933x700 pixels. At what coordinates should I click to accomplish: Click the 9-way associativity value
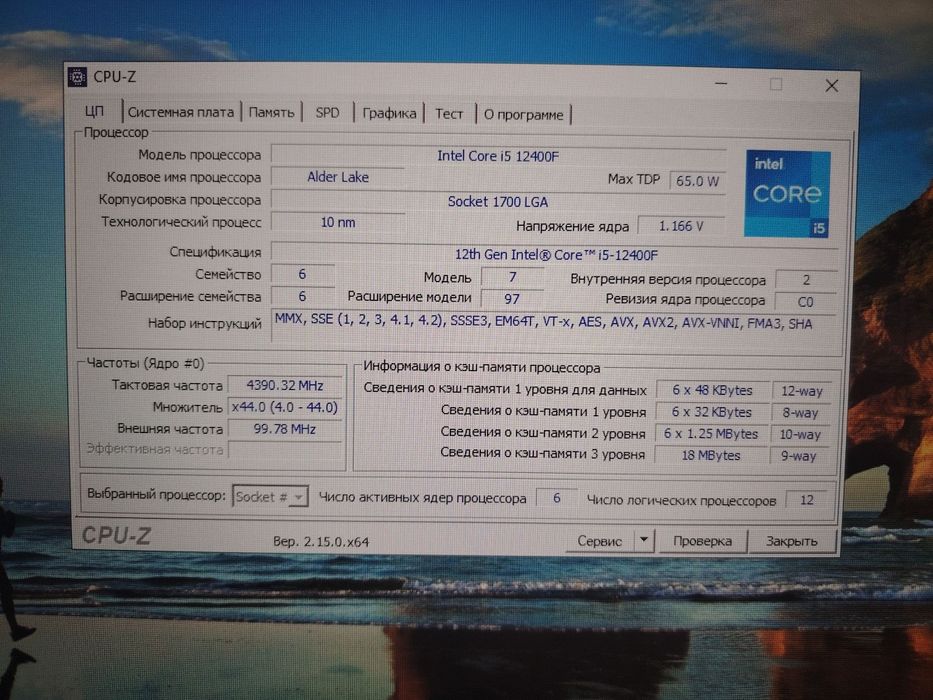click(x=799, y=456)
